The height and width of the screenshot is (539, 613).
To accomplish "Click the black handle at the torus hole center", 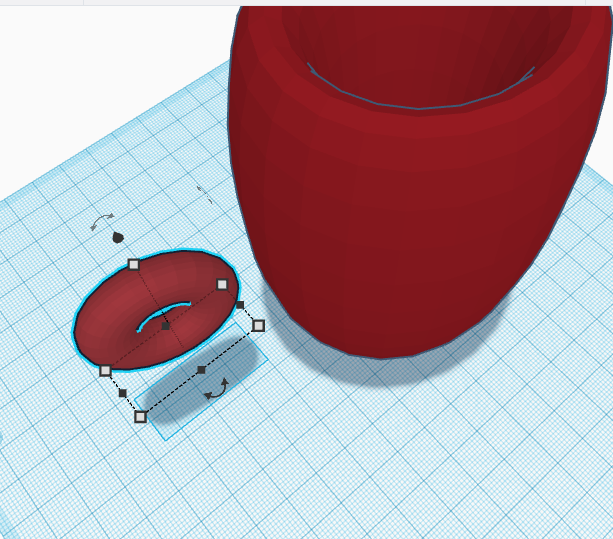I will pos(165,326).
